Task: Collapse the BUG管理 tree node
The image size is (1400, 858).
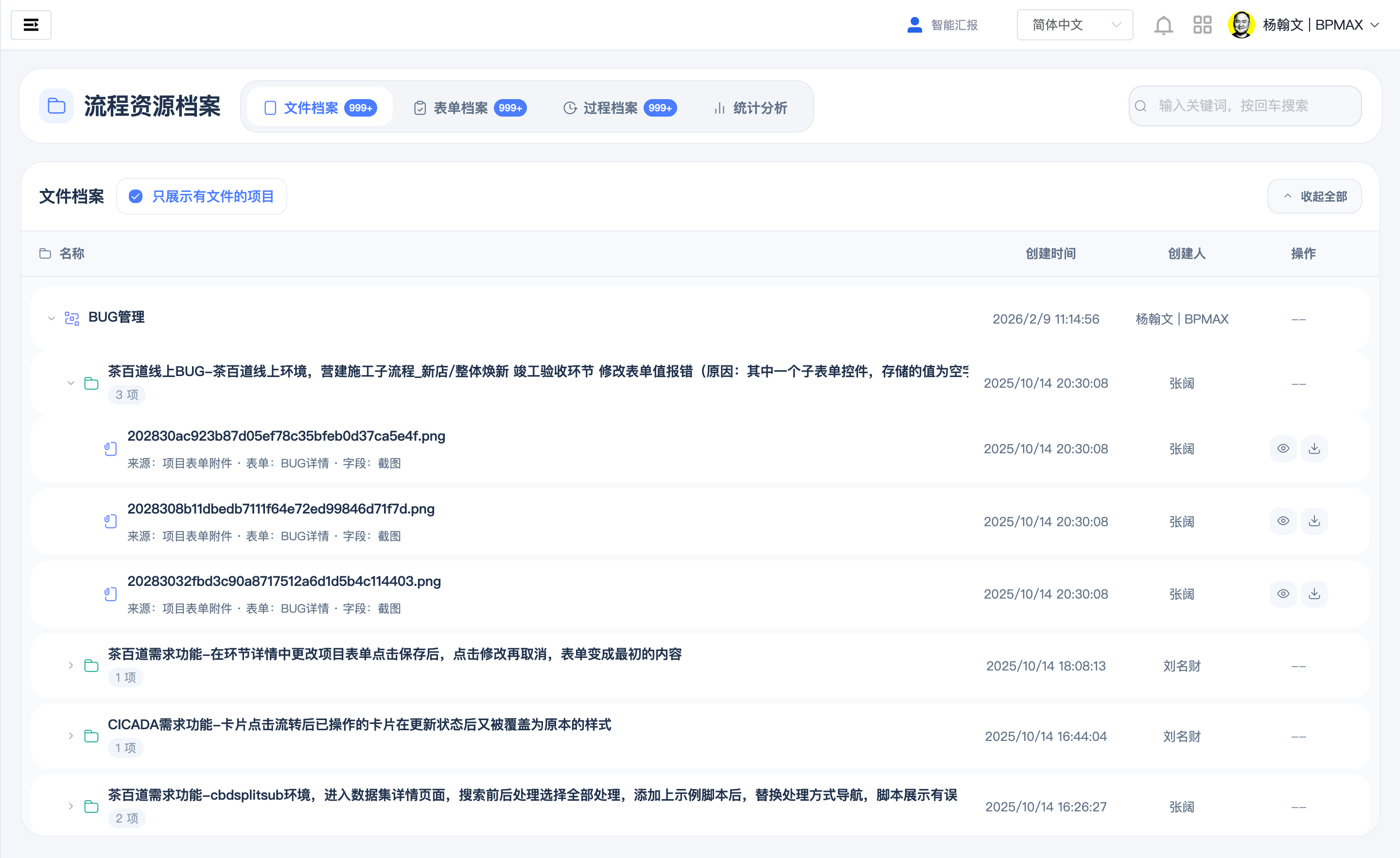Action: (x=51, y=318)
